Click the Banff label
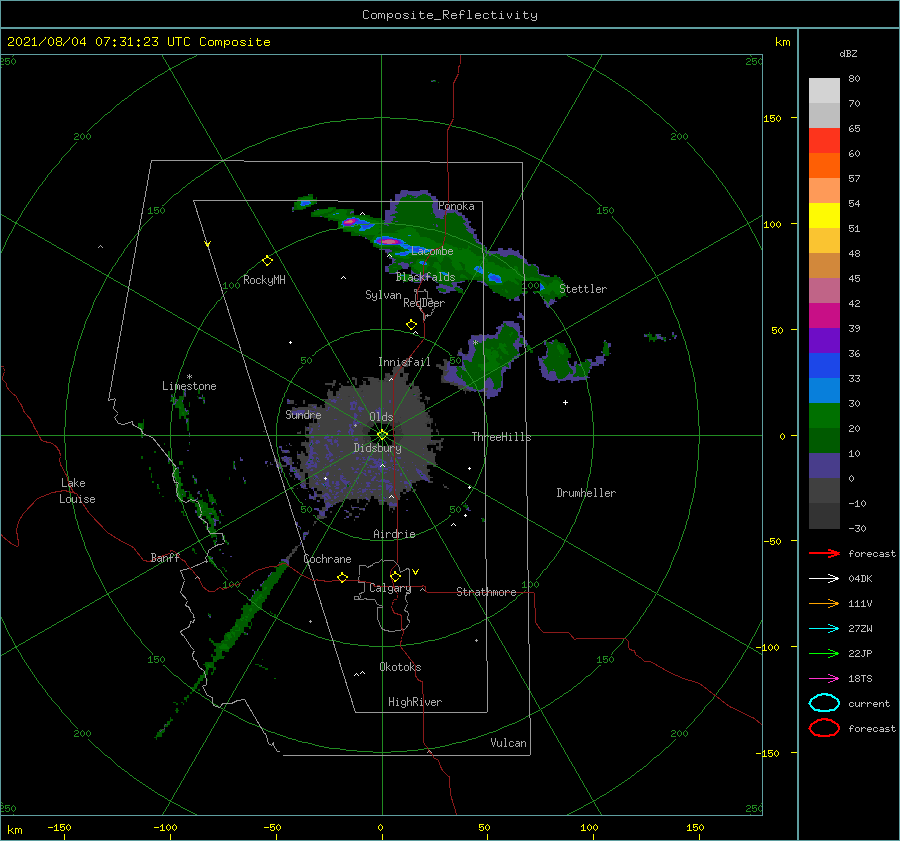The height and width of the screenshot is (841, 900). [165, 557]
